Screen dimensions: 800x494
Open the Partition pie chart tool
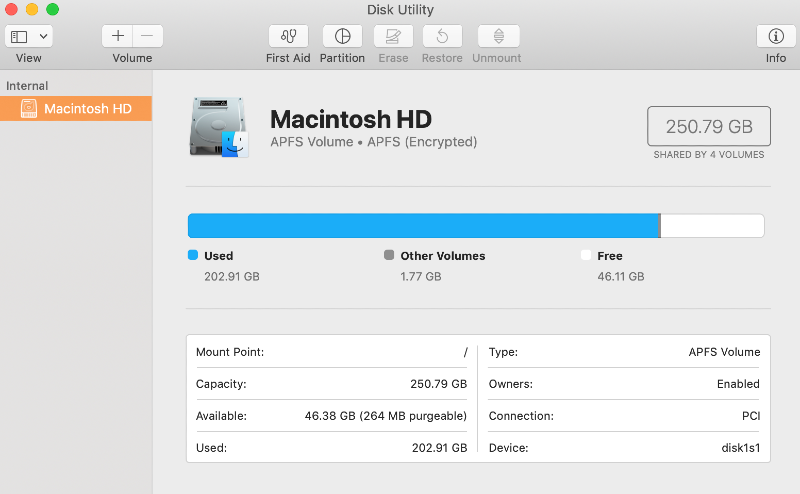[x=342, y=36]
